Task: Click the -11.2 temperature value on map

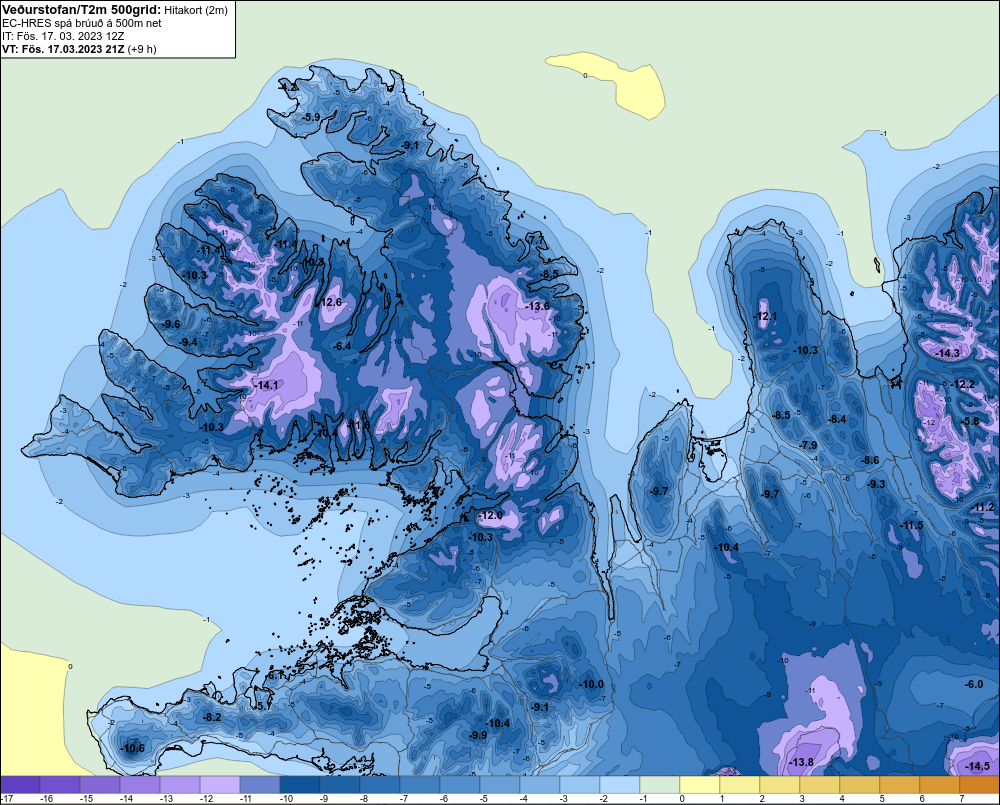Action: pyautogui.click(x=983, y=508)
